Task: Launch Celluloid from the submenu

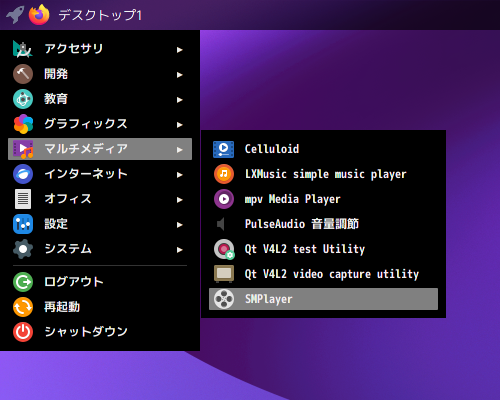Action: 323,149
